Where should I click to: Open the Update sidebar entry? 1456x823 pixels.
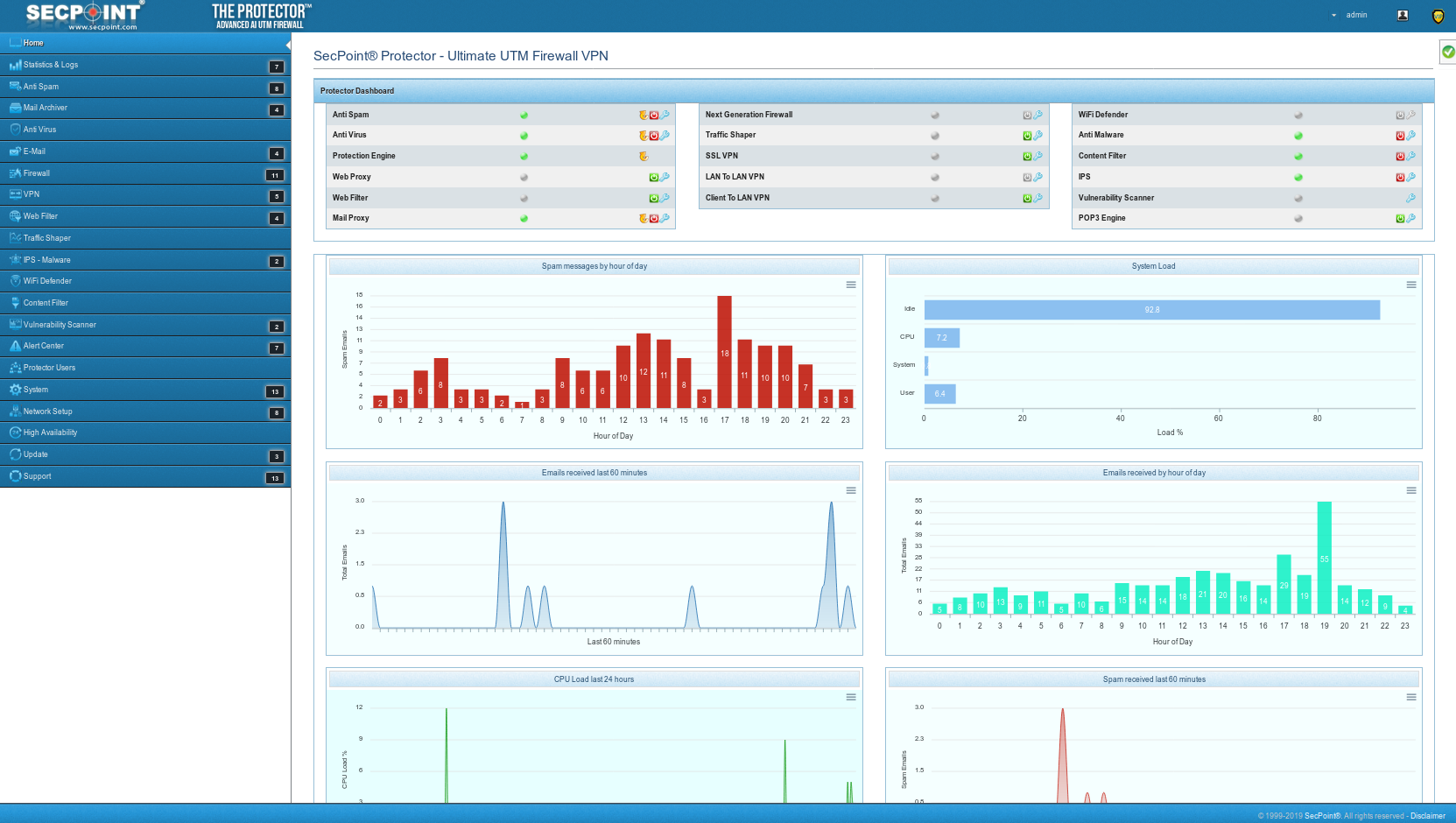(145, 454)
